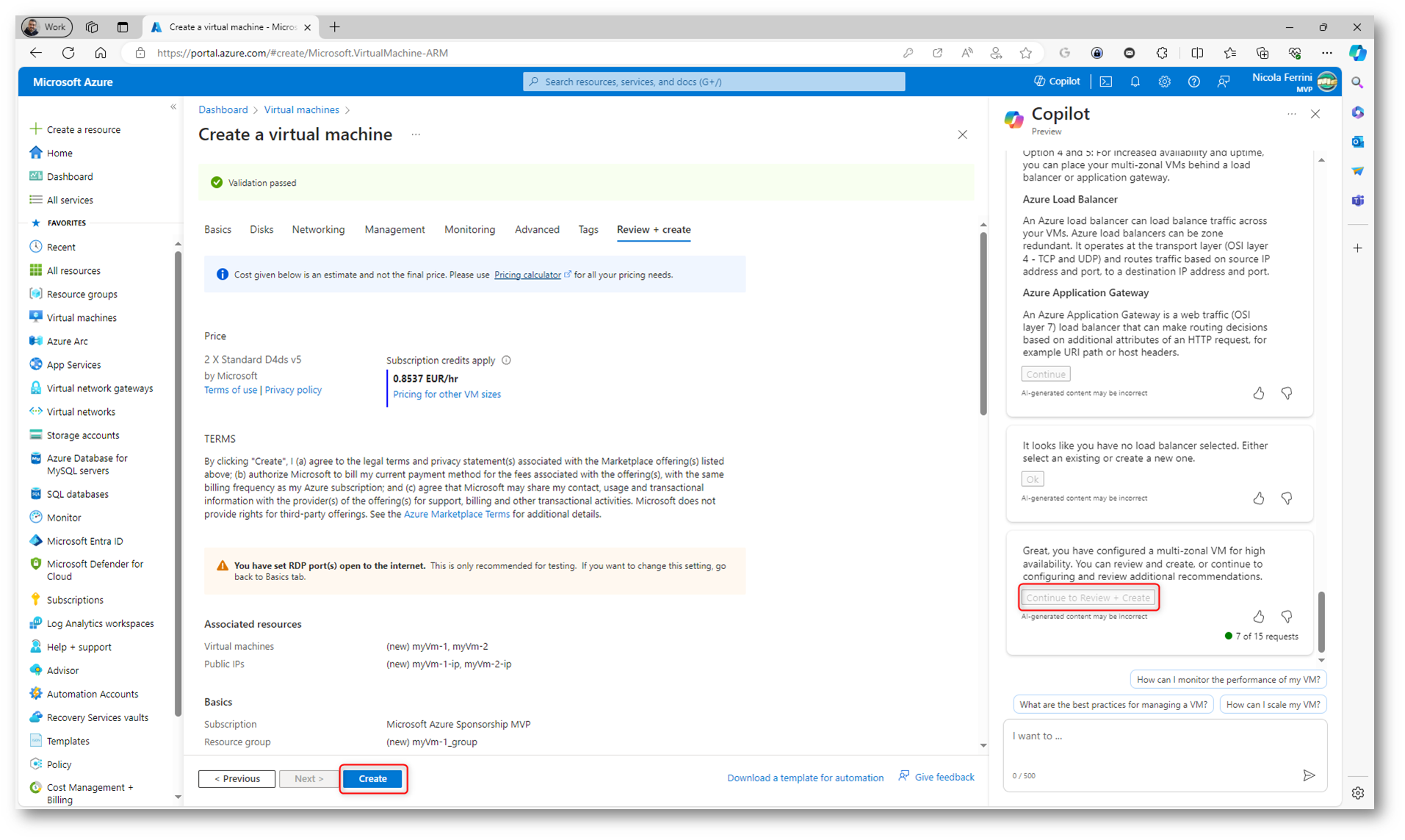Open All services in sidebar
Image resolution: width=1405 pixels, height=840 pixels.
tap(70, 200)
